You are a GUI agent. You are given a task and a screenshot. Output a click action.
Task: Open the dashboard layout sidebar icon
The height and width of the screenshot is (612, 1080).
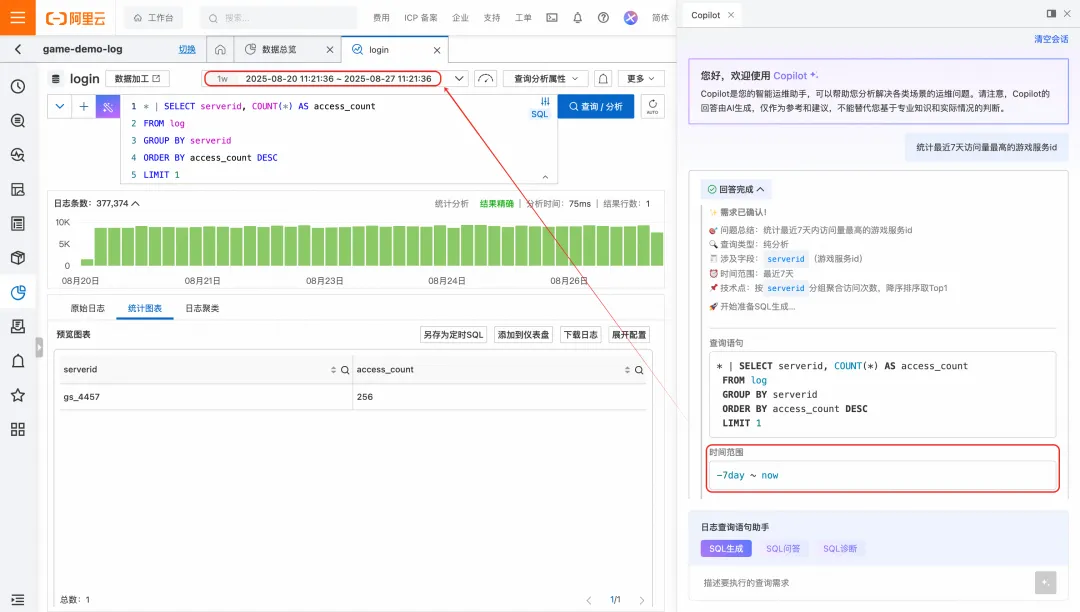click(18, 189)
